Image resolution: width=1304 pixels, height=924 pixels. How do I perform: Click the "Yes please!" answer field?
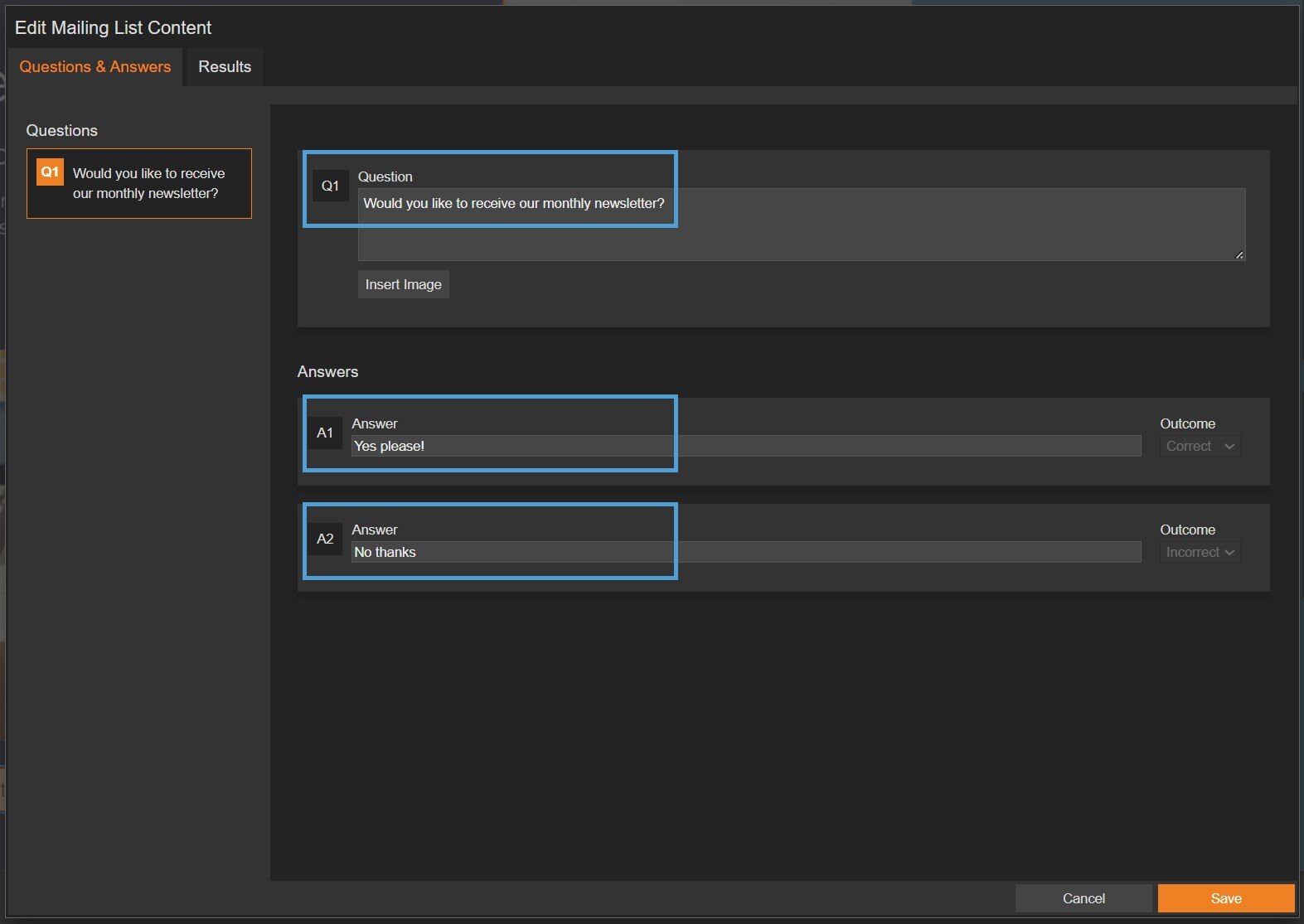click(x=745, y=447)
